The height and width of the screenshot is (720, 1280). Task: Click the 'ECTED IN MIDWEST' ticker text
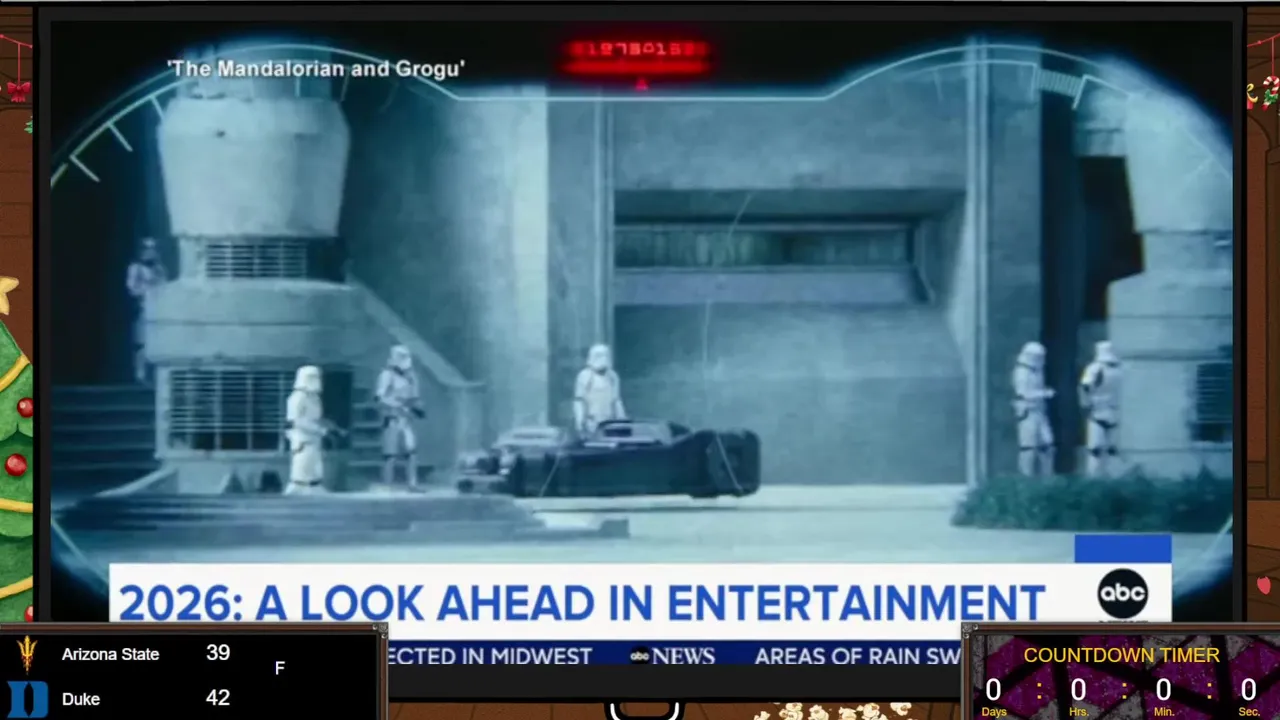(x=490, y=657)
